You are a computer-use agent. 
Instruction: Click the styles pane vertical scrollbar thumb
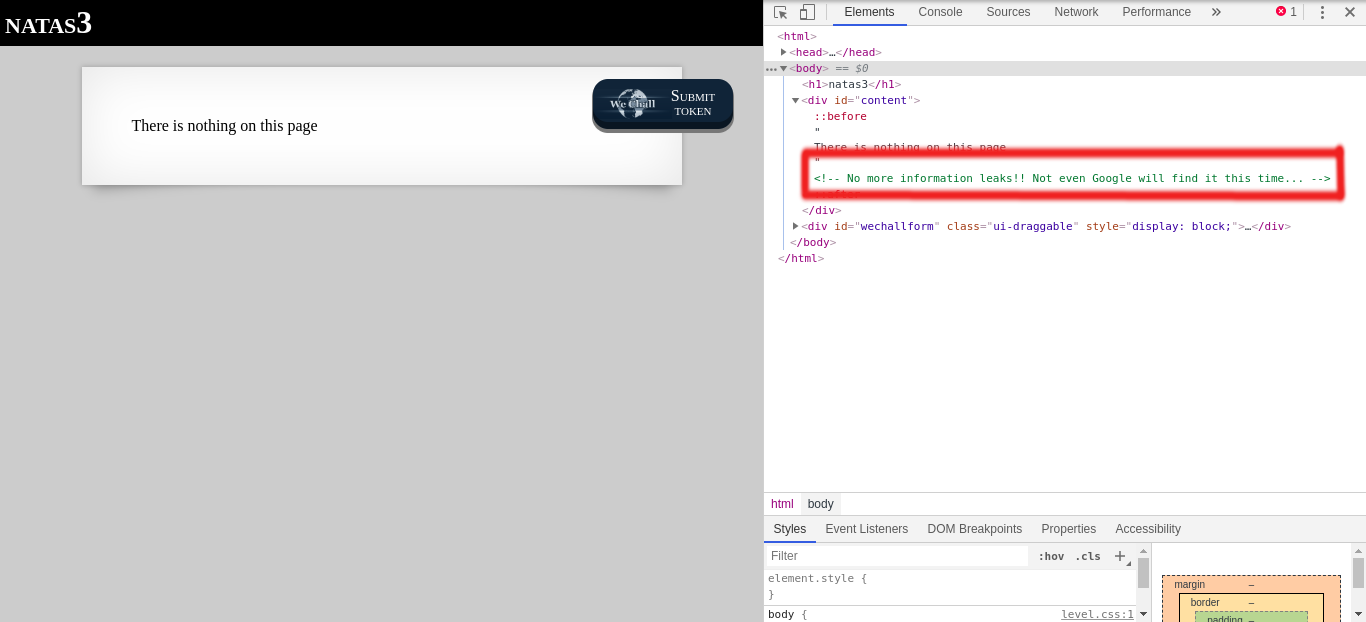[x=1143, y=573]
